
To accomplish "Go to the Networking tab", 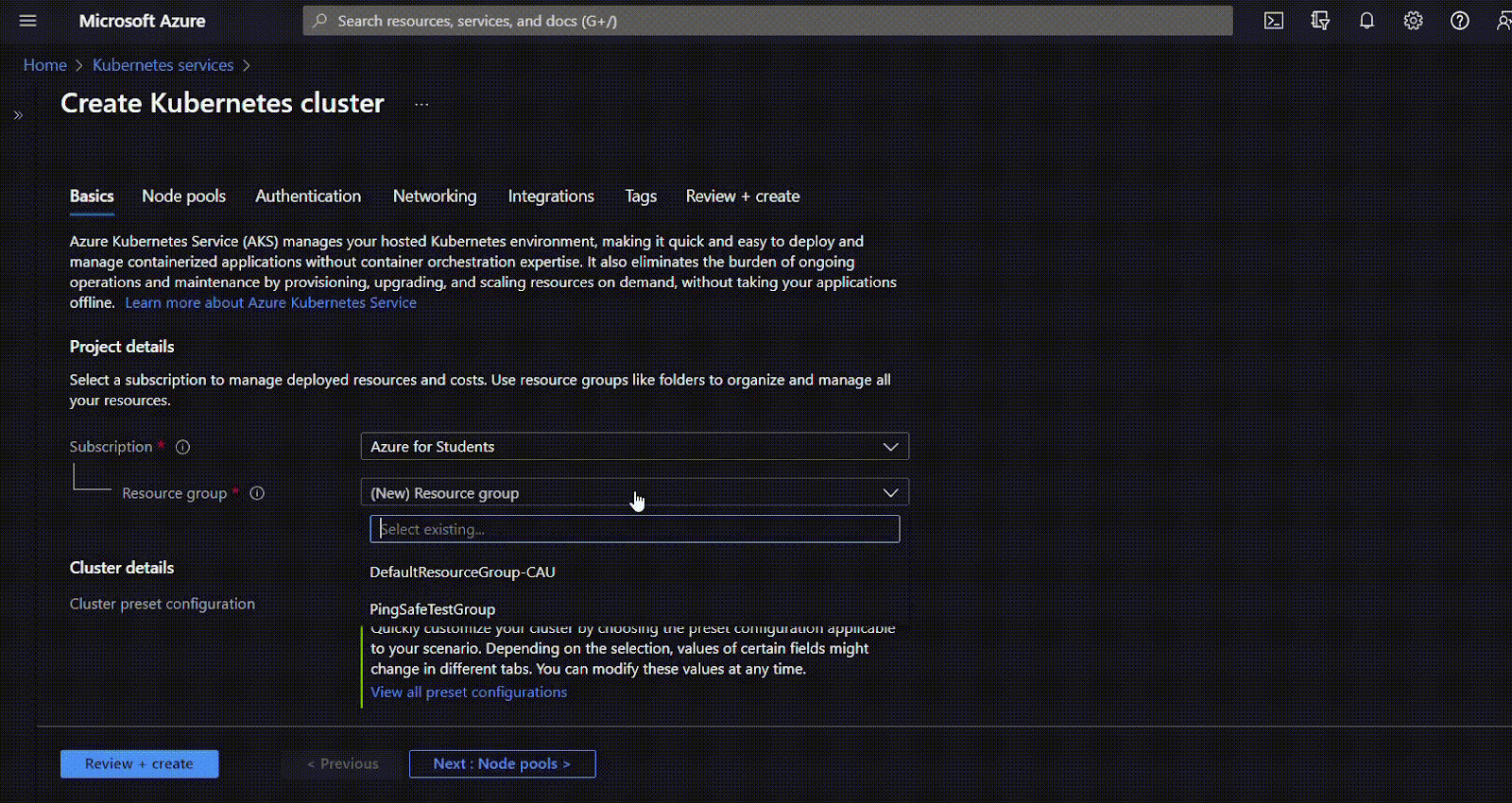I will (x=434, y=196).
